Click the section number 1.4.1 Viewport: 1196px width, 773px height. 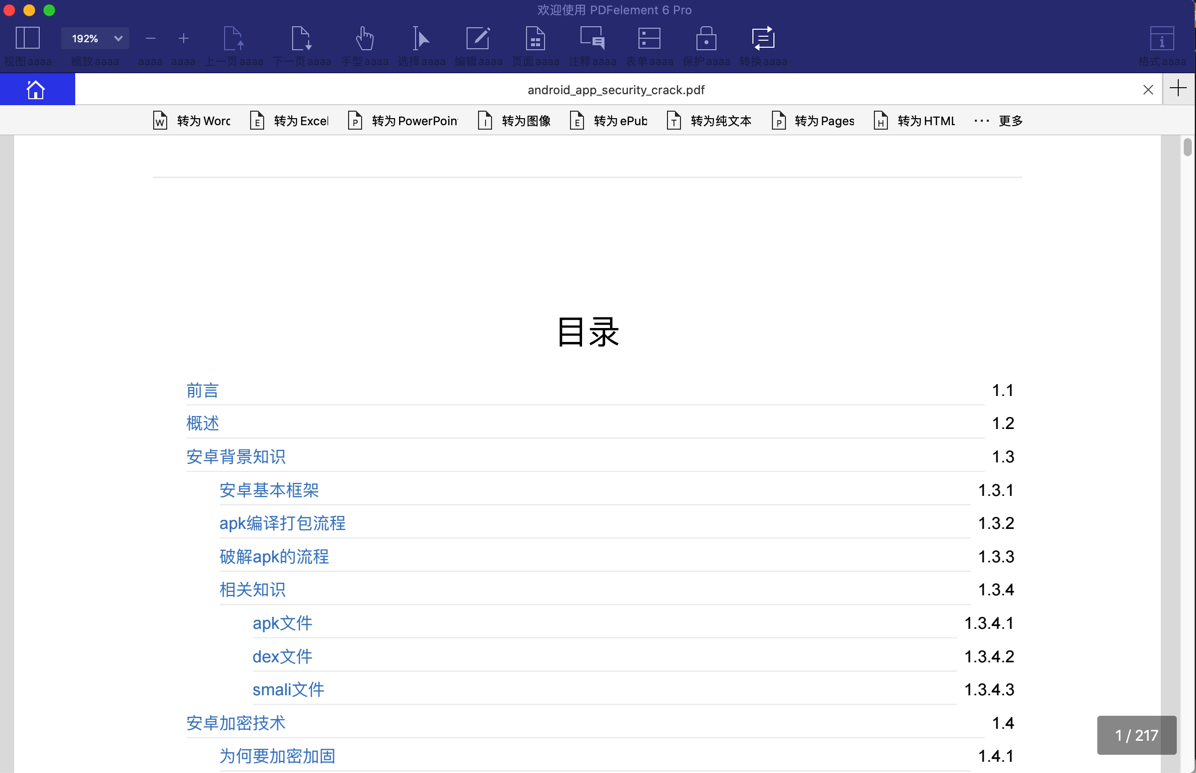(996, 756)
